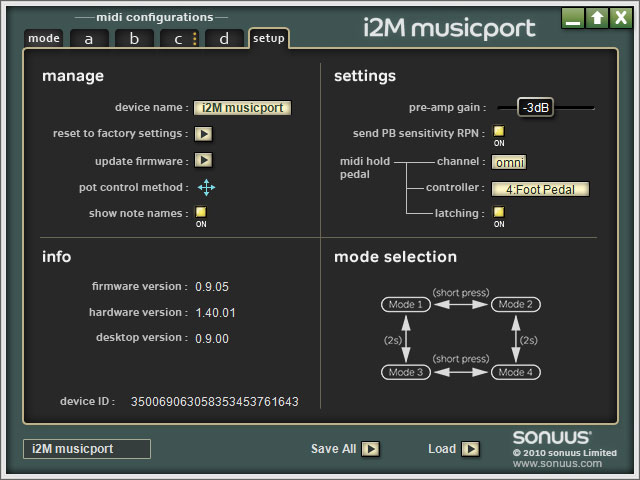Viewport: 640px width, 480px height.
Task: Click the www.sonuus.com link
Action: pos(557,464)
